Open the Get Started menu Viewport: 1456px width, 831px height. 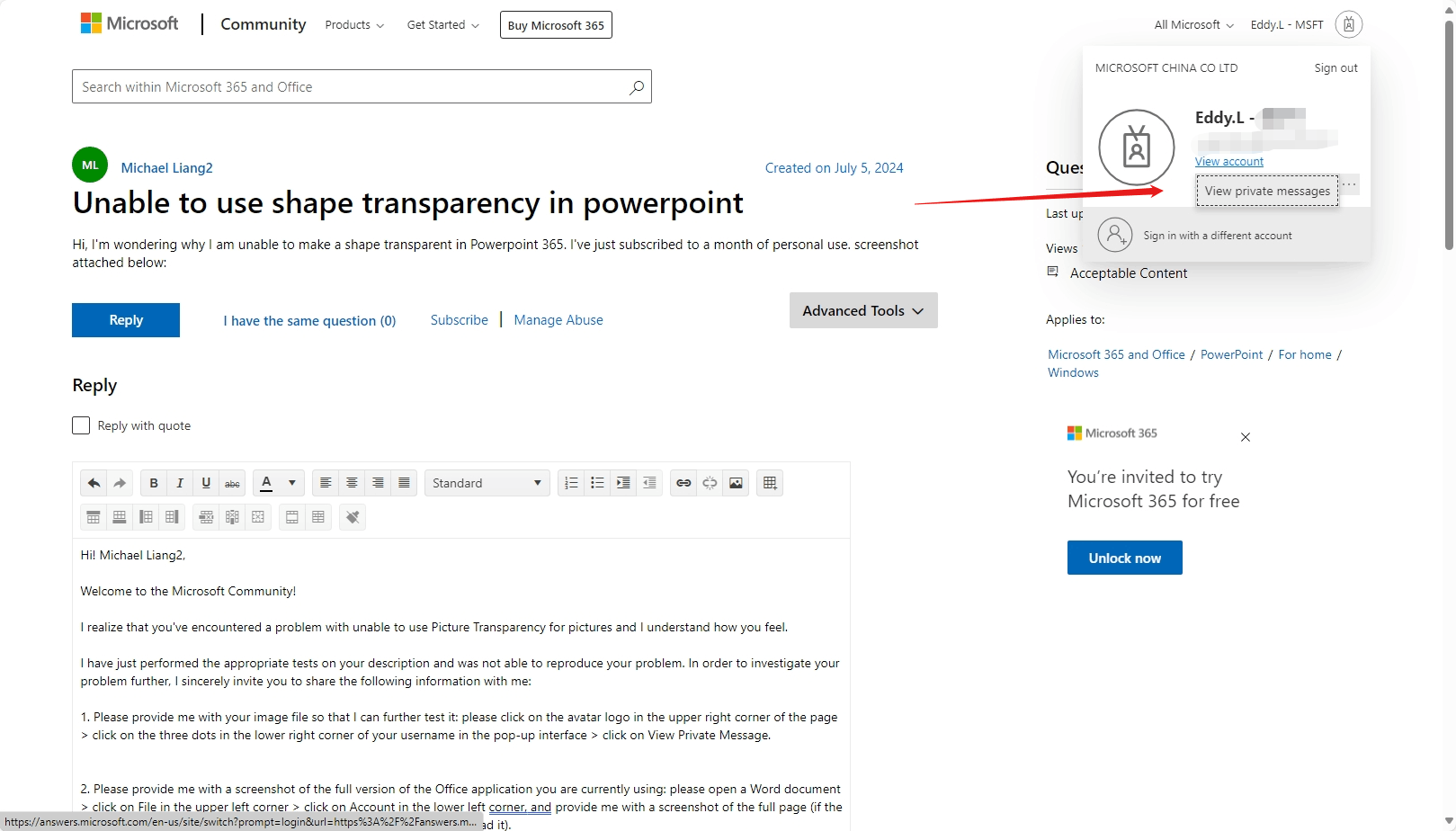click(443, 25)
